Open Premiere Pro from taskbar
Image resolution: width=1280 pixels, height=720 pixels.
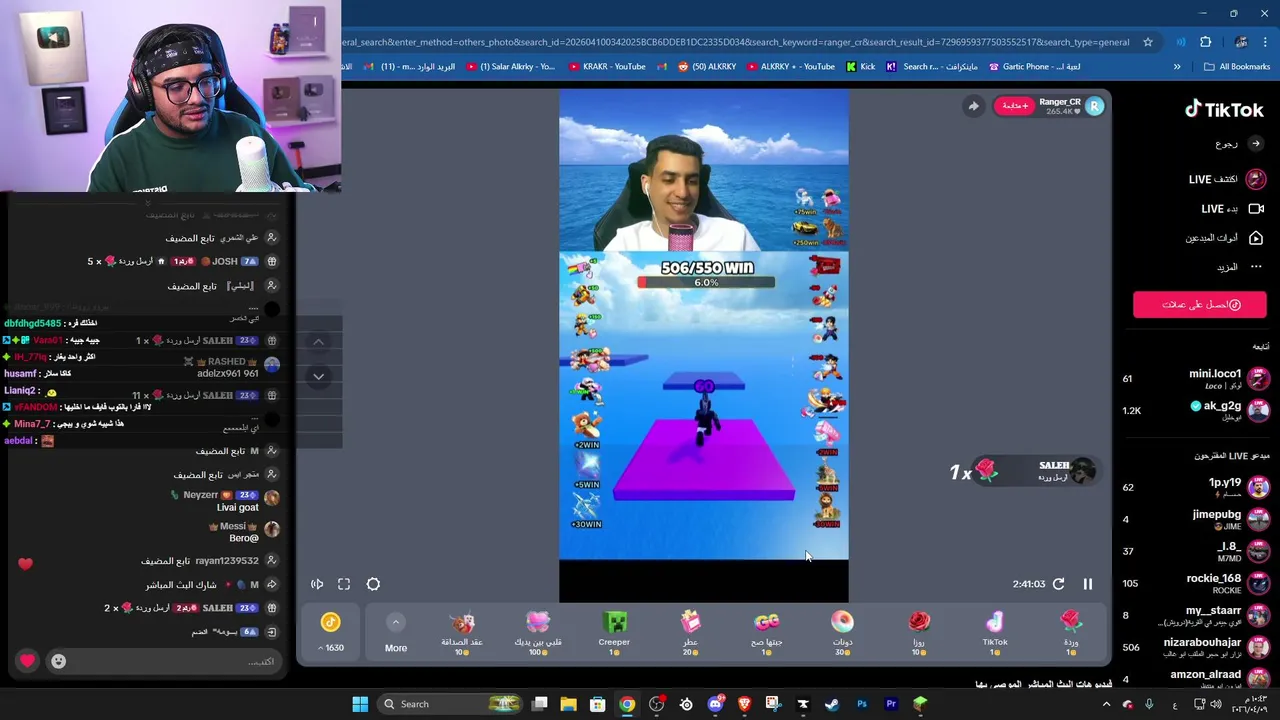891,704
